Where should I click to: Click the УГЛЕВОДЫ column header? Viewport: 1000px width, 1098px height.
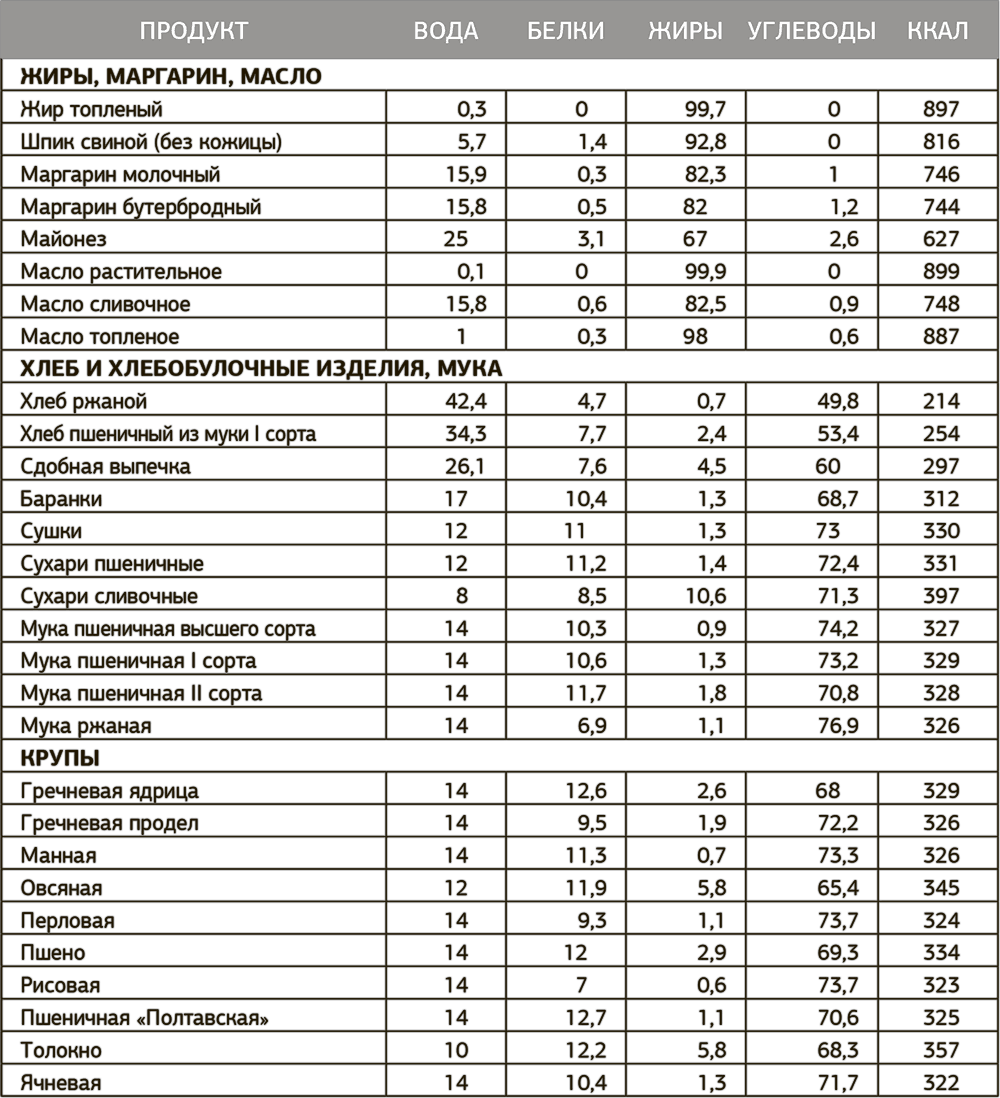click(812, 31)
